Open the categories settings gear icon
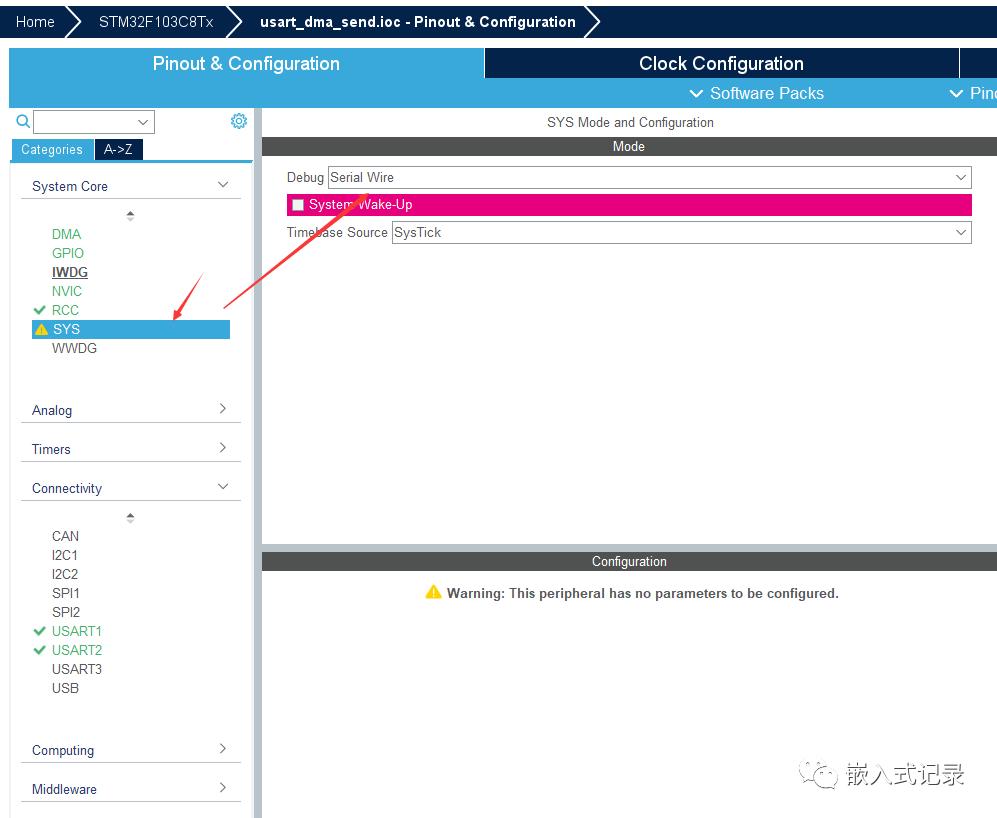Image resolution: width=997 pixels, height=818 pixels. click(238, 121)
